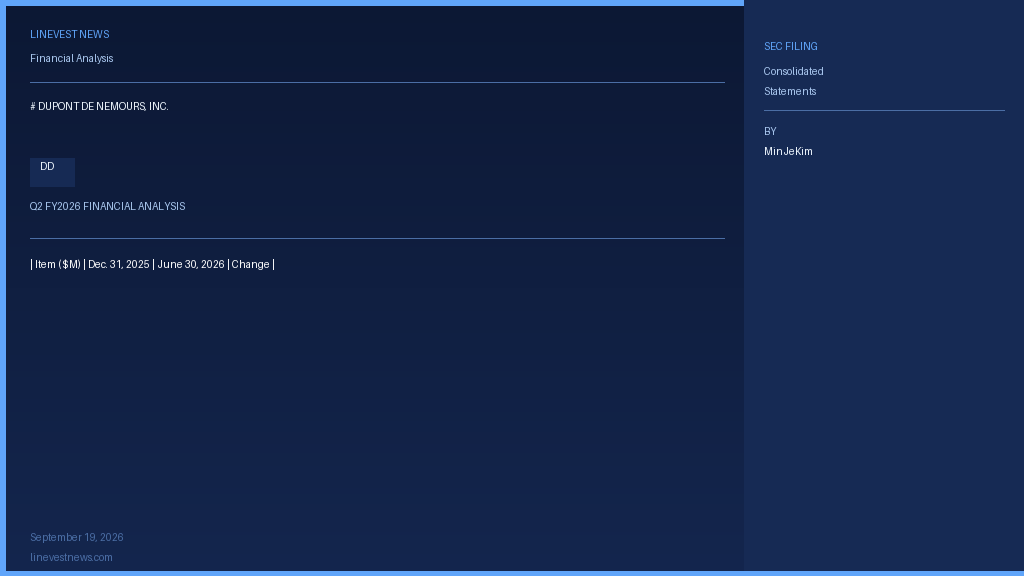Viewport: 1024px width, 576px height.
Task: Click the DD ticker badge
Action: [x=52, y=172]
